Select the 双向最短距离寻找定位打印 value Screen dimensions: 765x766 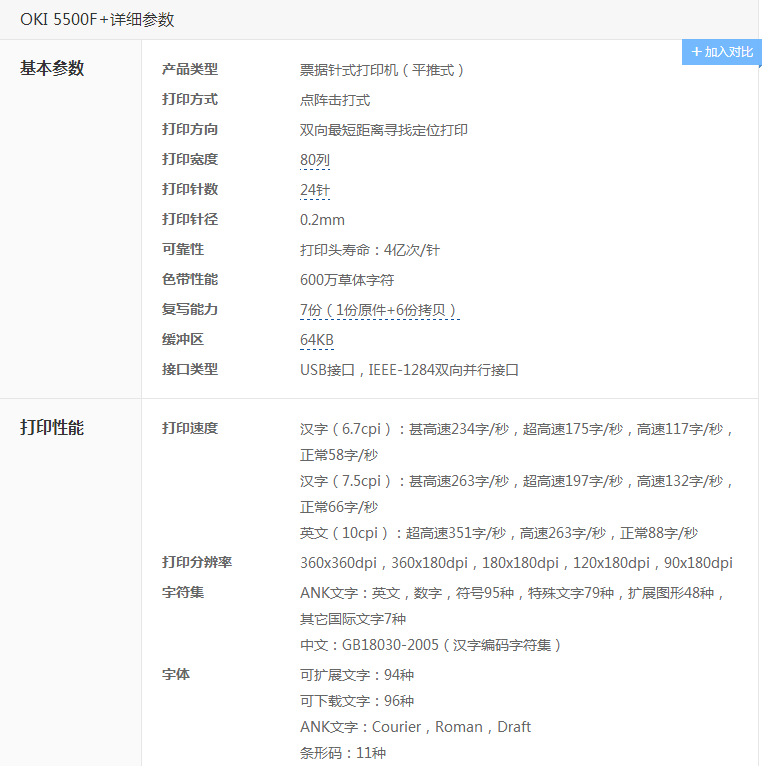(x=383, y=130)
